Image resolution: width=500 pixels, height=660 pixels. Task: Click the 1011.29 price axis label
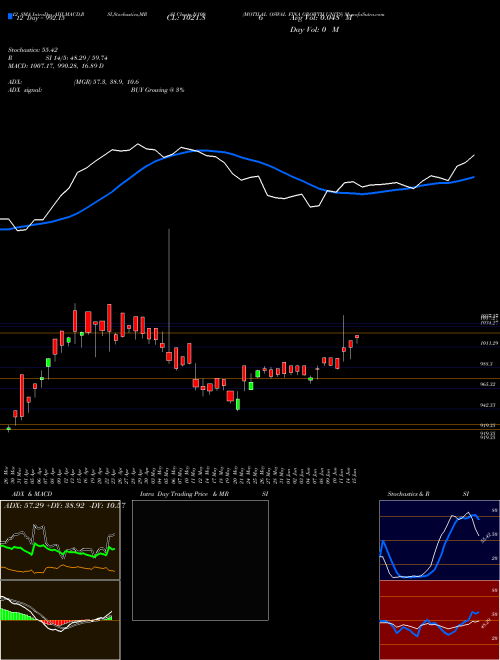pos(489,343)
